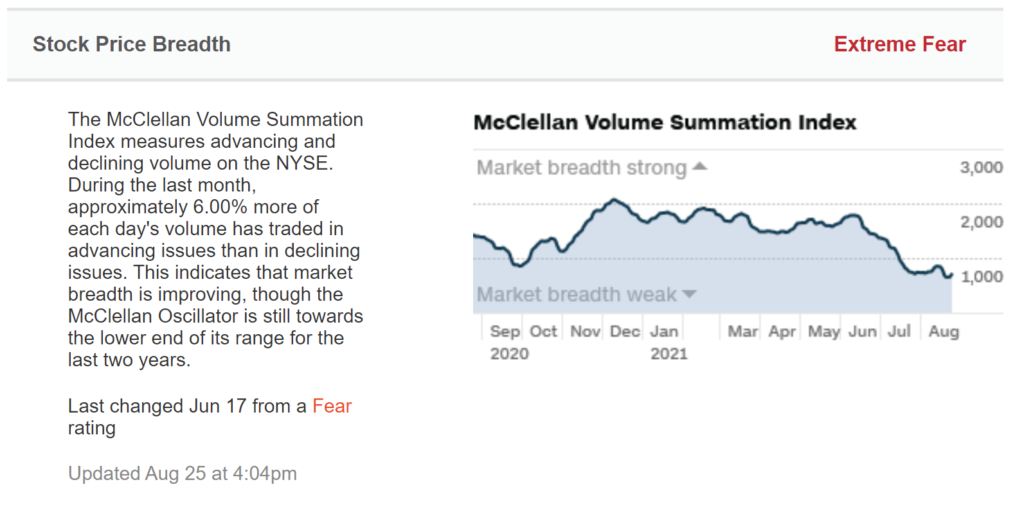The image size is (1024, 507).
Task: Click the Sep 2020 axis label
Action: [505, 341]
